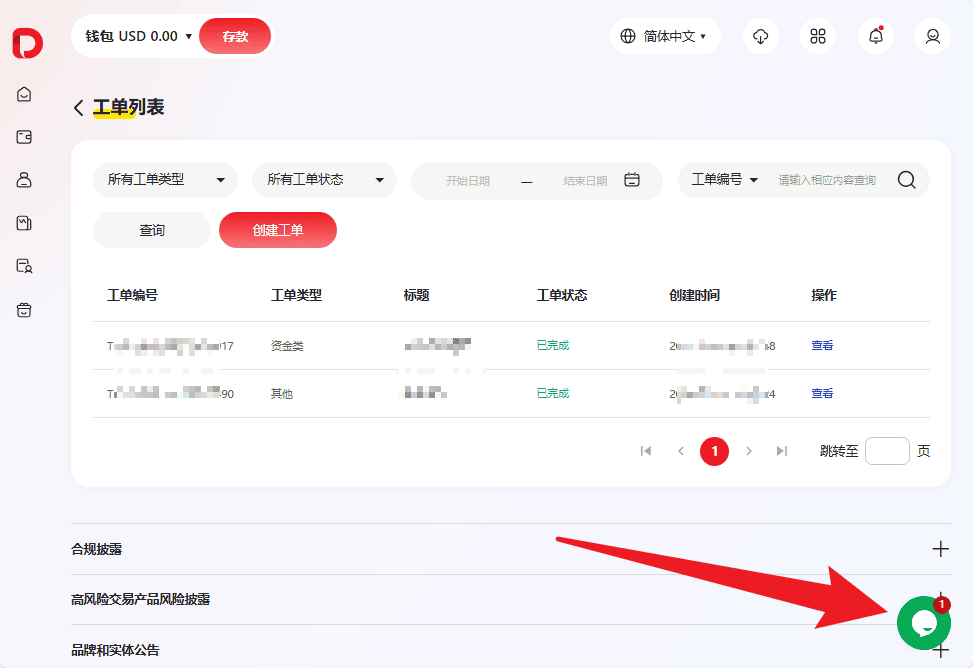Open the four-square apps grid icon
The image size is (973, 668).
point(818,36)
